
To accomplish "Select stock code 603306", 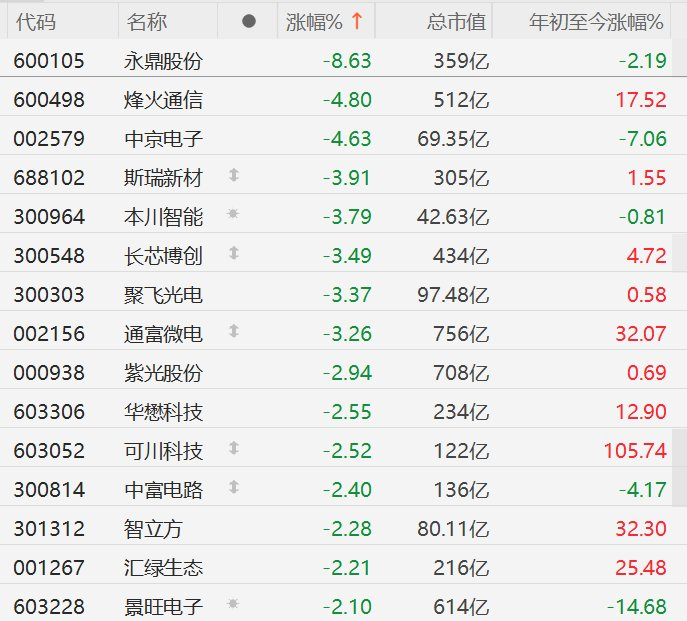I will [x=49, y=412].
